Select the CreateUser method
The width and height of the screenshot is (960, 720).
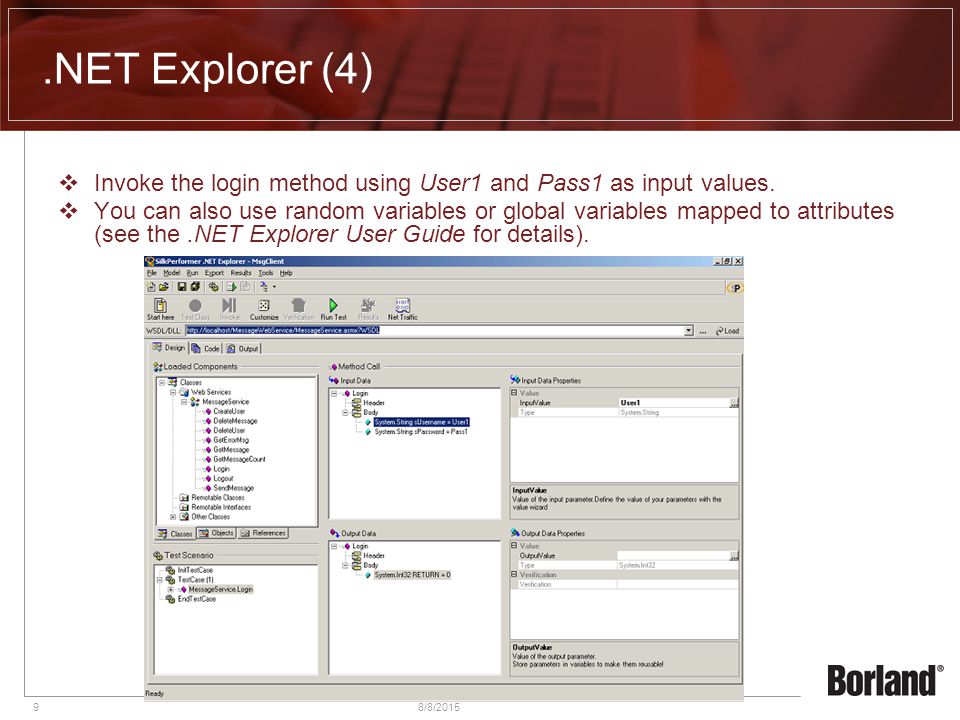click(x=229, y=412)
